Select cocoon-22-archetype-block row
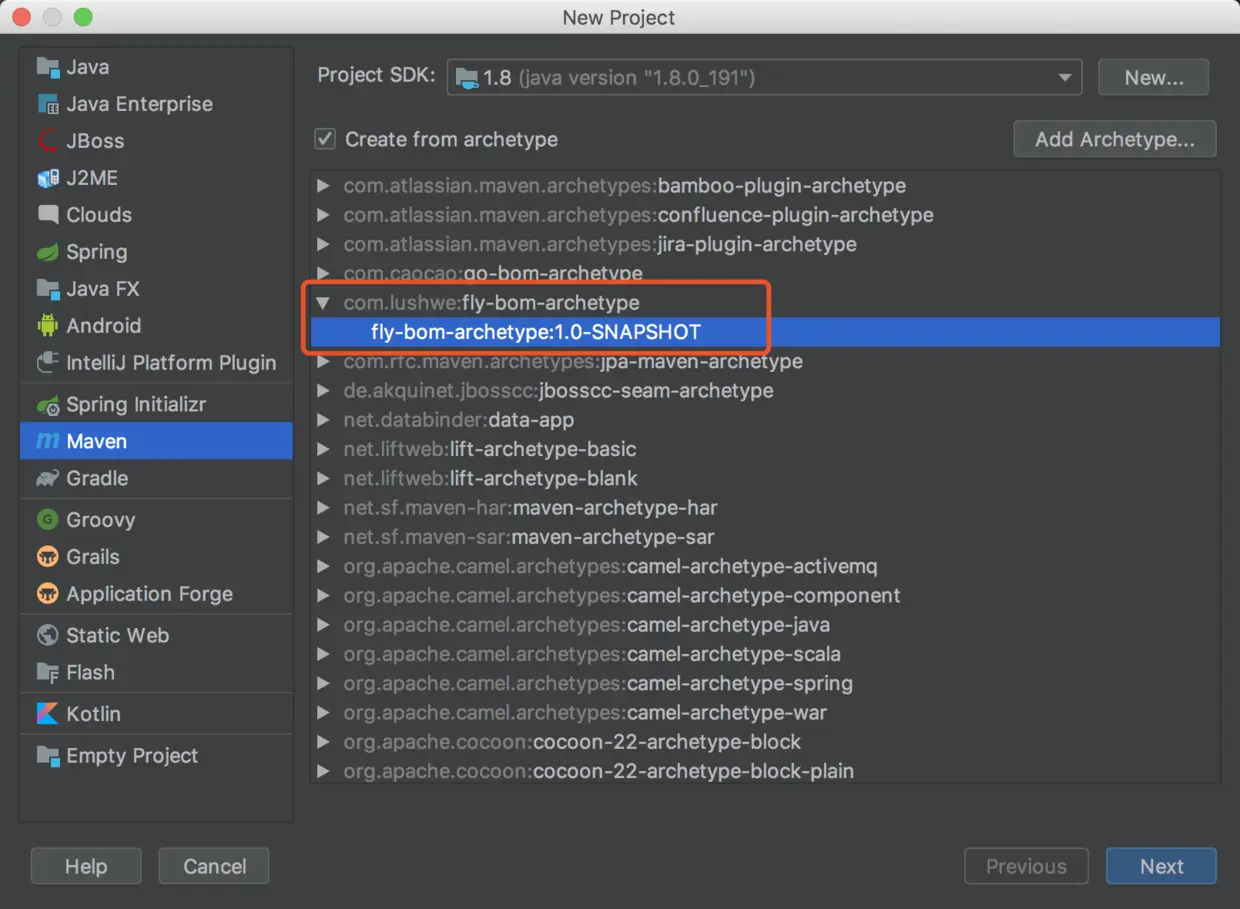This screenshot has width=1240, height=909. coord(765,742)
